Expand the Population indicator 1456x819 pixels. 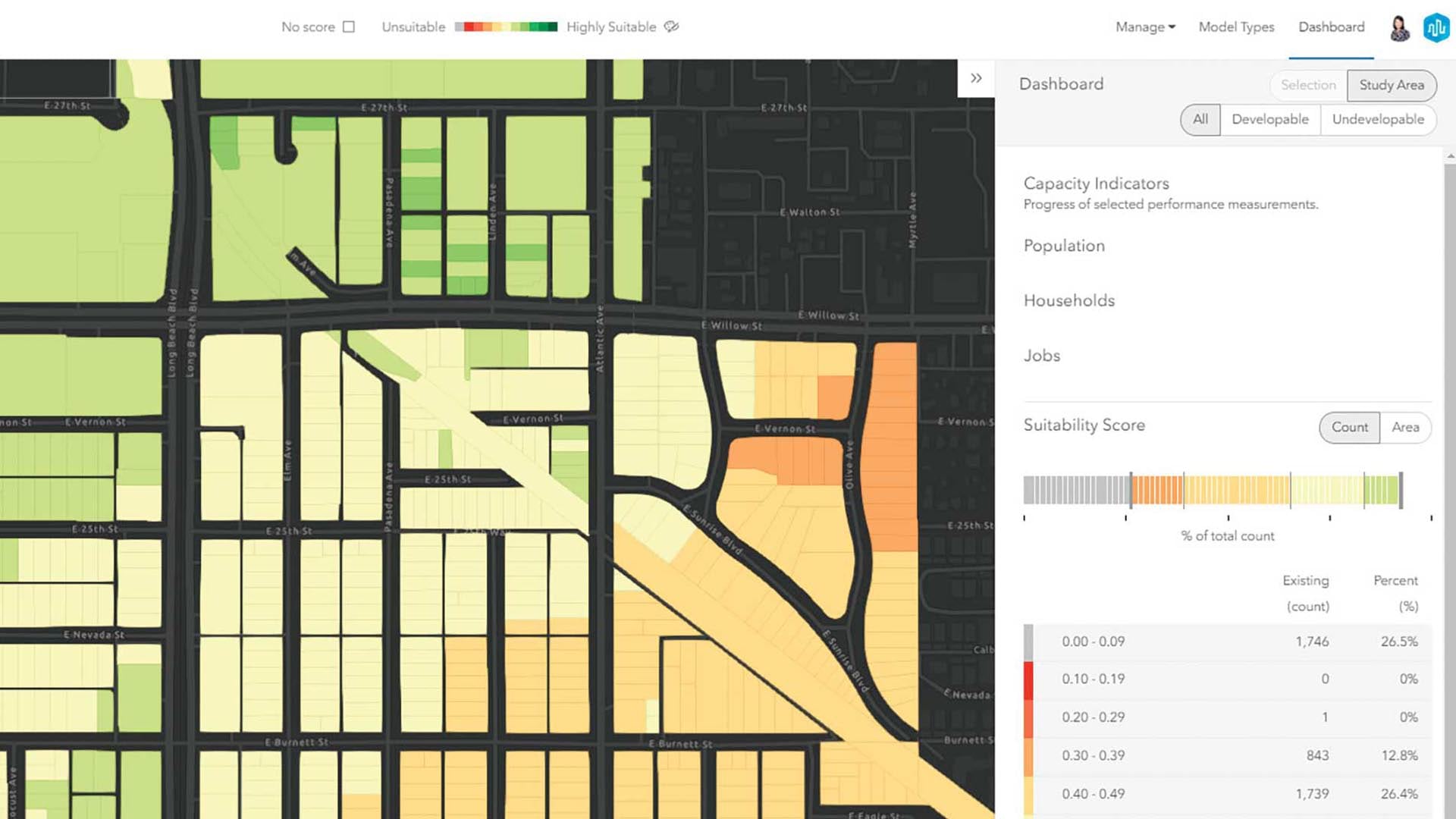pos(1064,246)
